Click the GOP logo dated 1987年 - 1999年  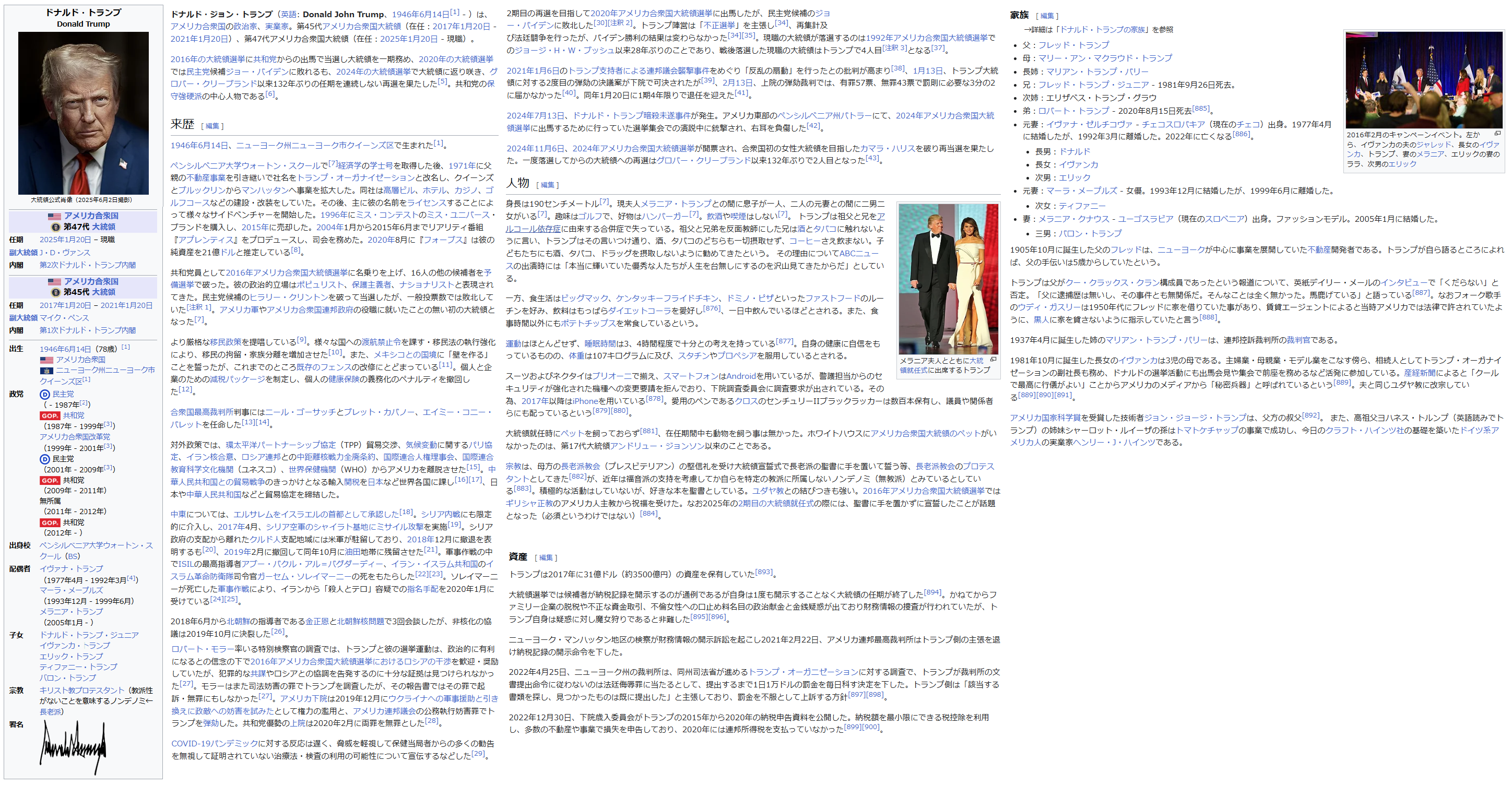(x=50, y=416)
